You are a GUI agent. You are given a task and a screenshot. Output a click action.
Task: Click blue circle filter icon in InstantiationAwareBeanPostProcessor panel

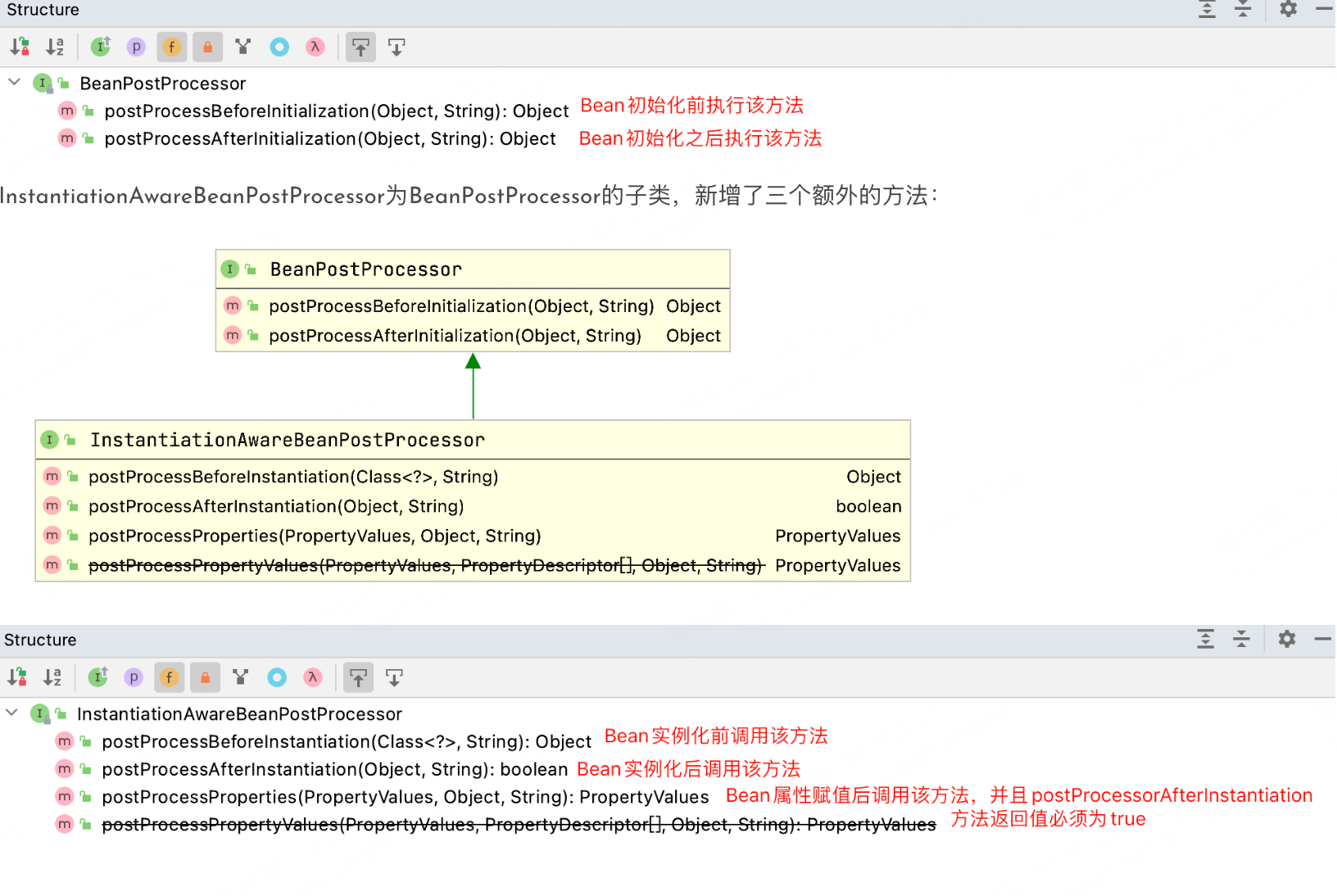277,677
